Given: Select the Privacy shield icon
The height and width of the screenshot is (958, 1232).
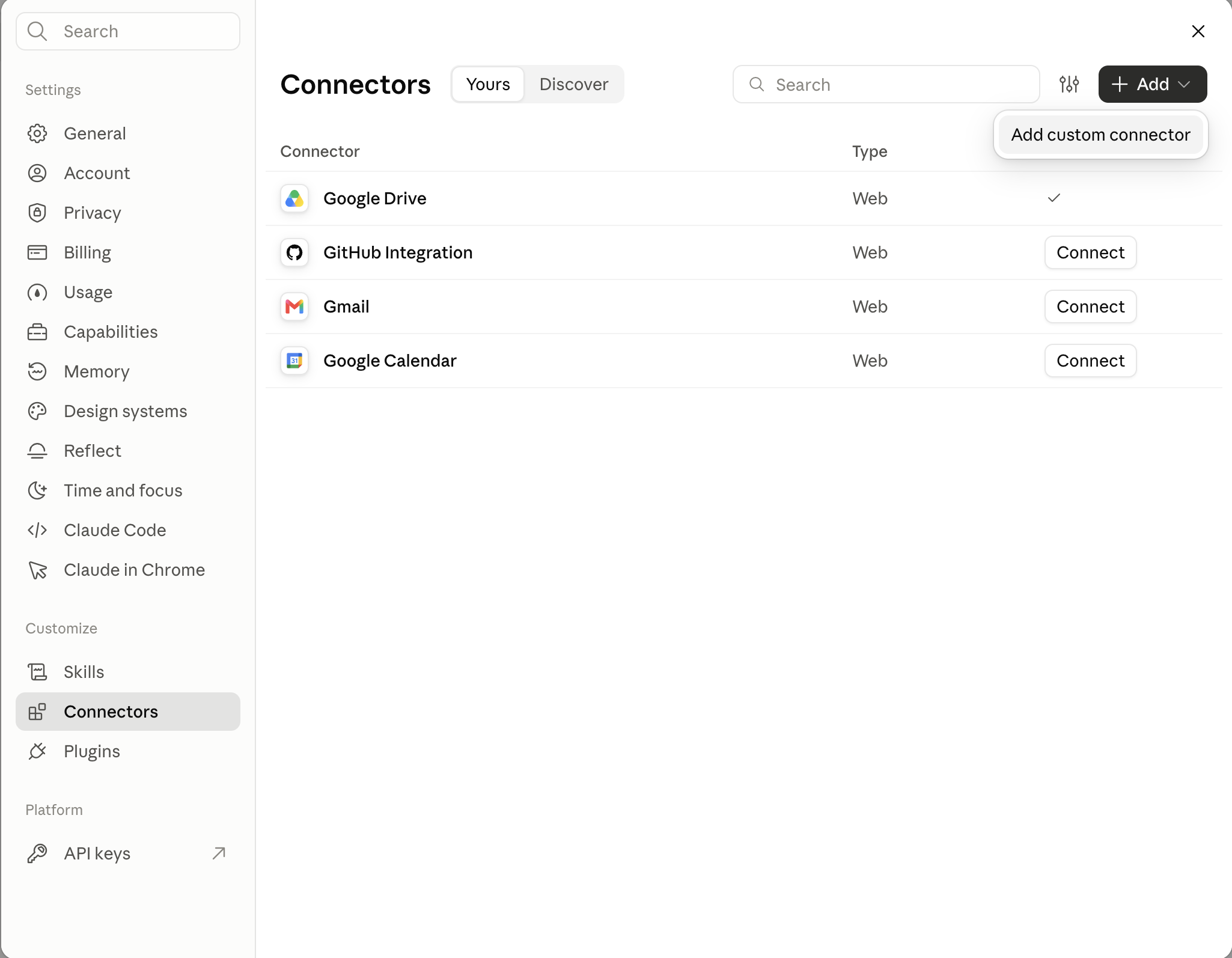Looking at the screenshot, I should tap(37, 213).
